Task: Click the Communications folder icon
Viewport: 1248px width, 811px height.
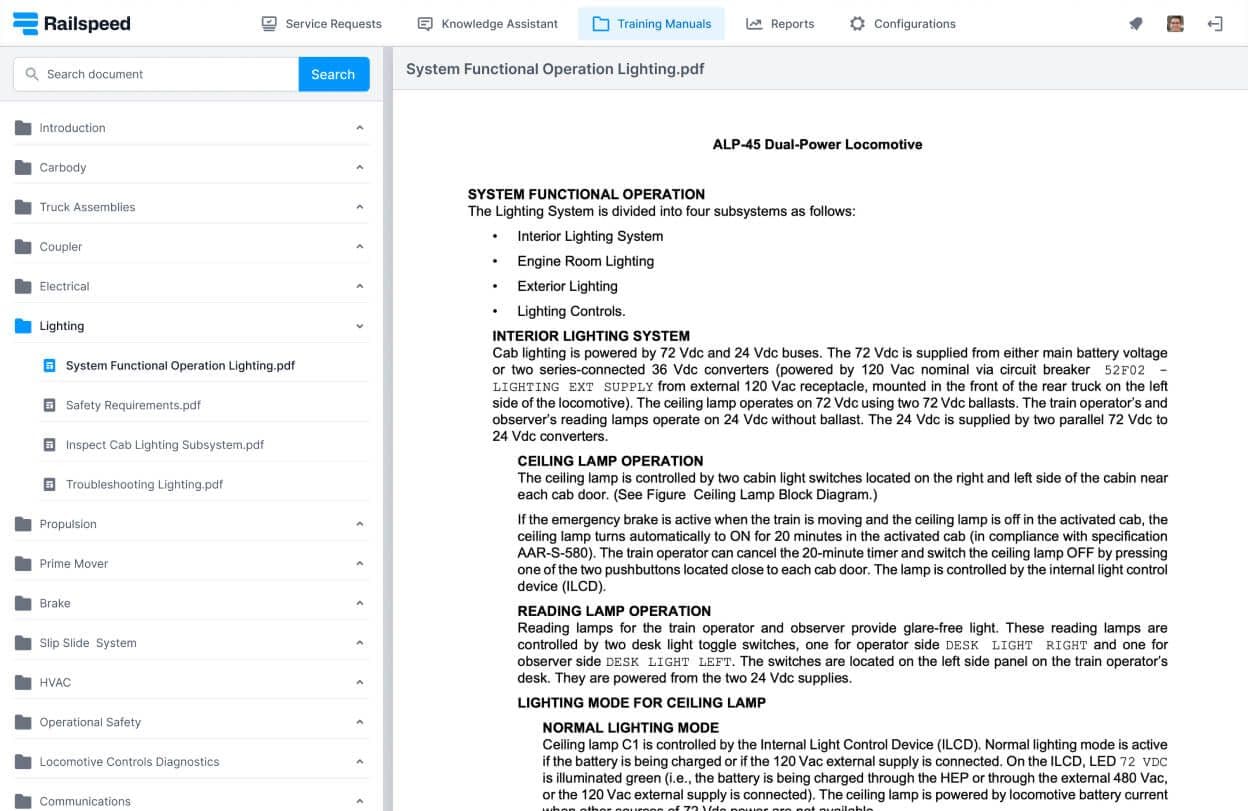Action: click(23, 801)
